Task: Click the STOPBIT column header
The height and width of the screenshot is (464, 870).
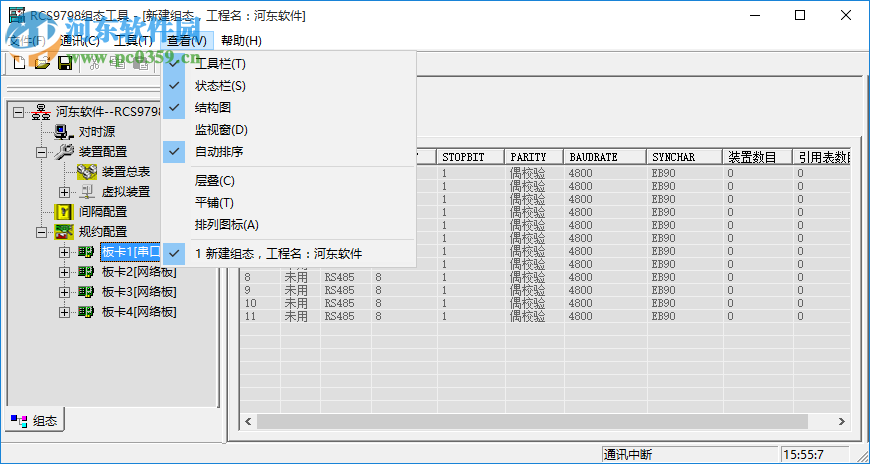Action: (x=471, y=157)
